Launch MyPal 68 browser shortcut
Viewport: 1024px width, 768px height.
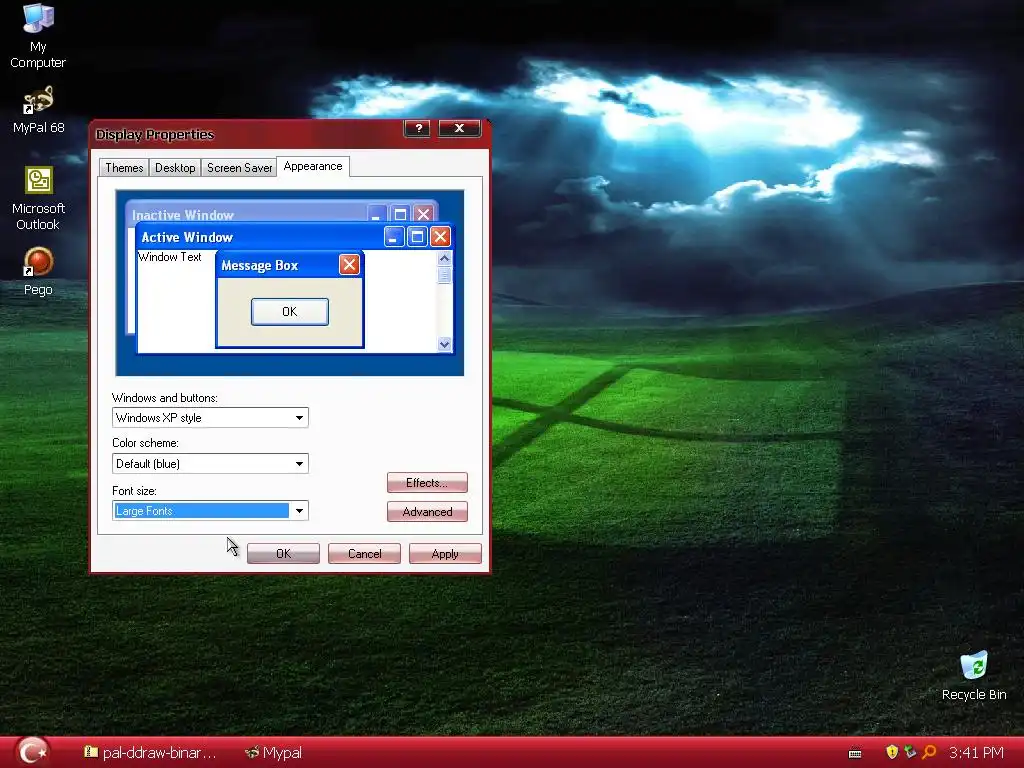click(x=38, y=110)
